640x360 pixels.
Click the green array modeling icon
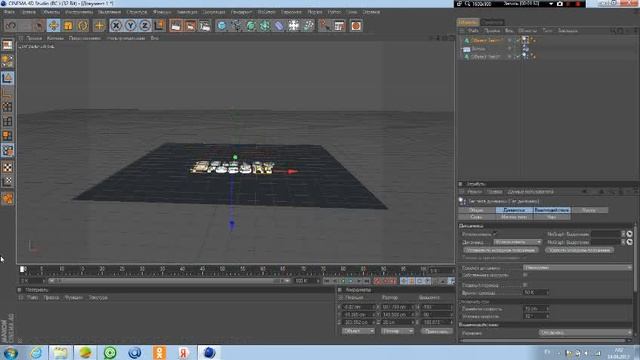coord(265,26)
